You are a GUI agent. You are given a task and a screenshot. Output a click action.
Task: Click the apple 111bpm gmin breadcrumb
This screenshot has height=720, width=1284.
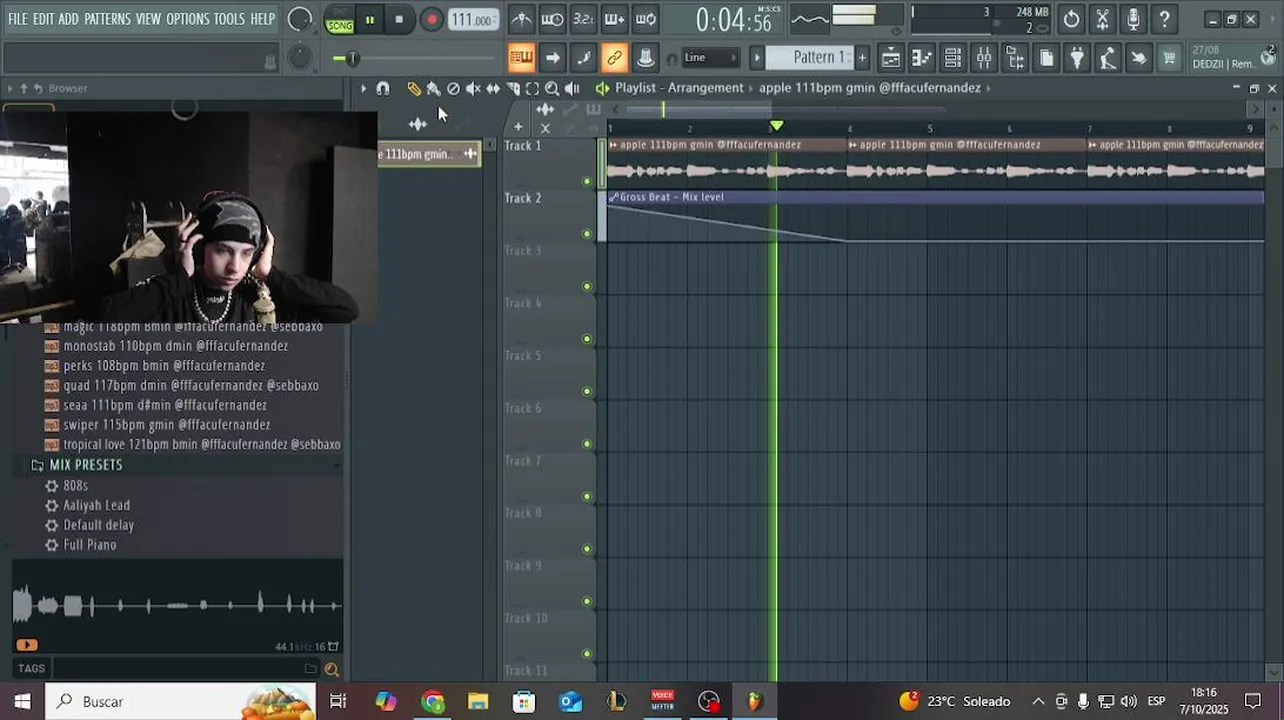(870, 88)
